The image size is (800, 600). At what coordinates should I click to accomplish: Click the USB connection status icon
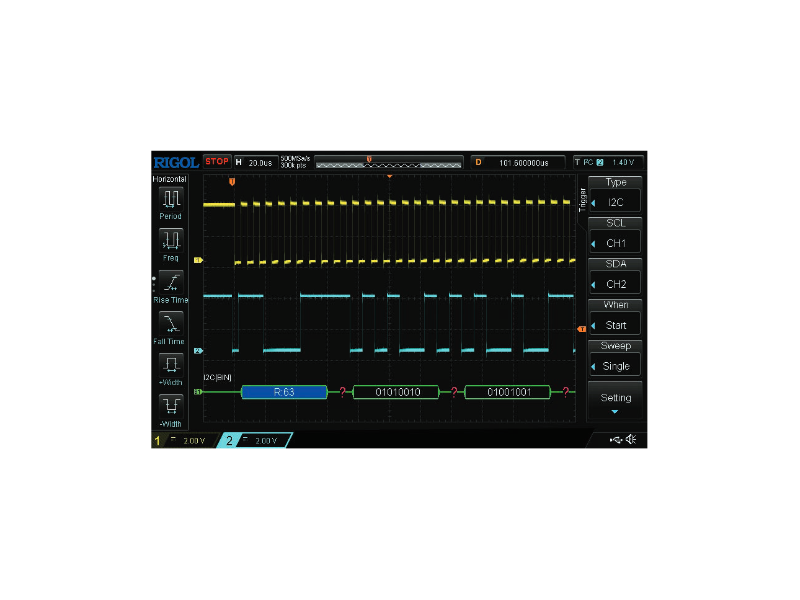(614, 440)
